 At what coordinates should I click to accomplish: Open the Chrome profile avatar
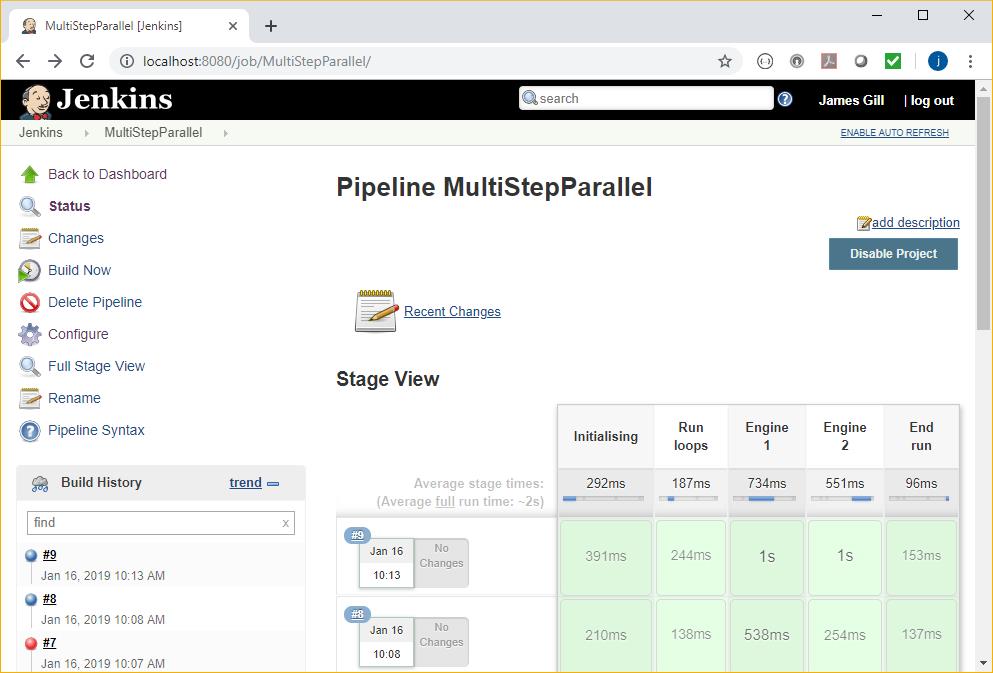click(x=938, y=61)
